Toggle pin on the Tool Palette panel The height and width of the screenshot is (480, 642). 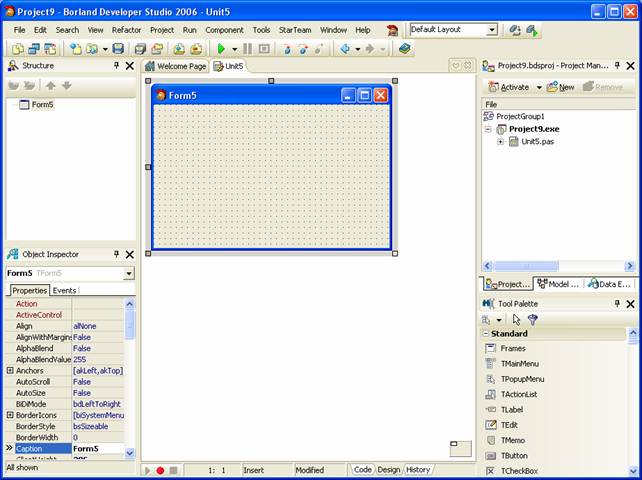pyautogui.click(x=617, y=303)
